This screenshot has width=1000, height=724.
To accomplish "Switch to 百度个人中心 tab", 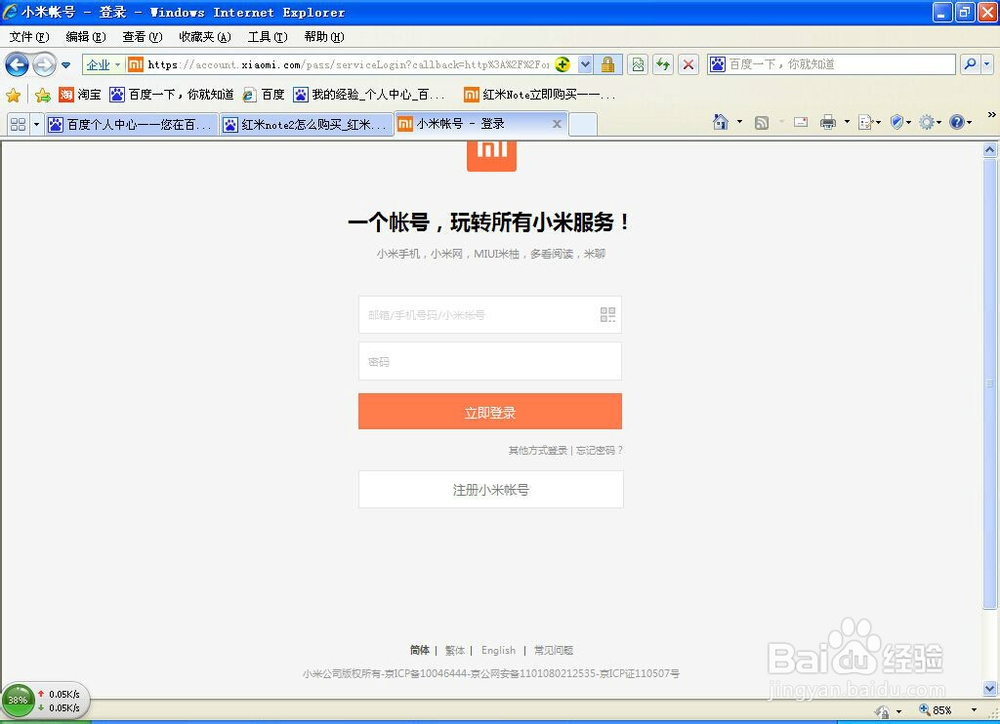I will point(131,124).
